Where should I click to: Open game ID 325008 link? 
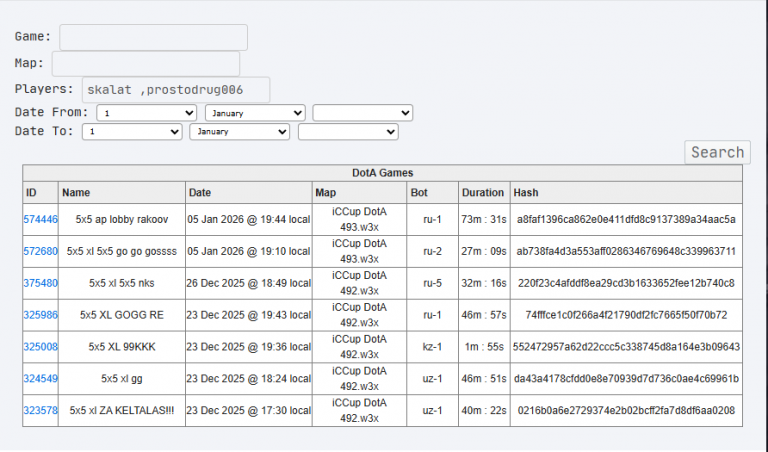41,347
